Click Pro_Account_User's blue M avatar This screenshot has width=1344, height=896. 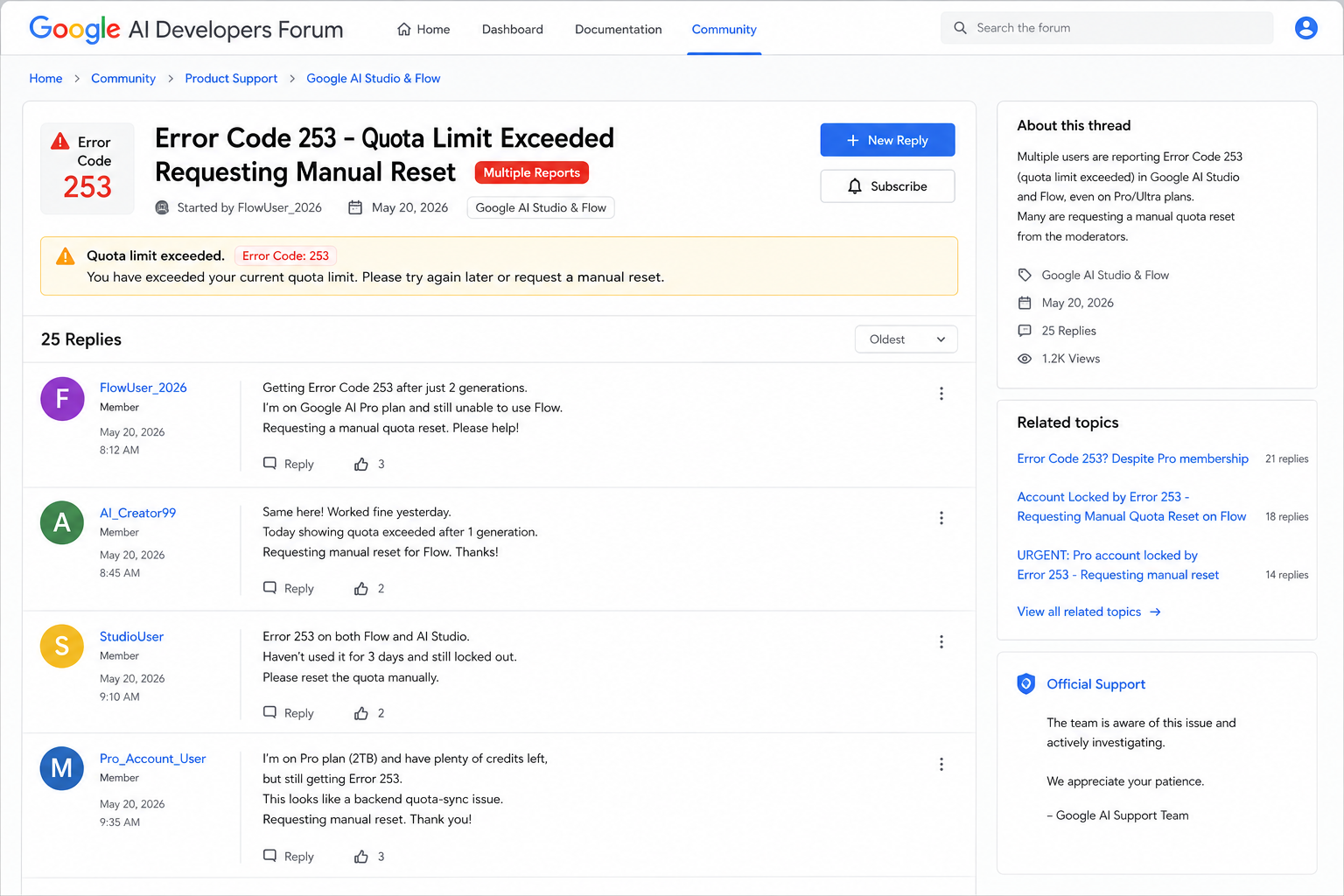[62, 768]
